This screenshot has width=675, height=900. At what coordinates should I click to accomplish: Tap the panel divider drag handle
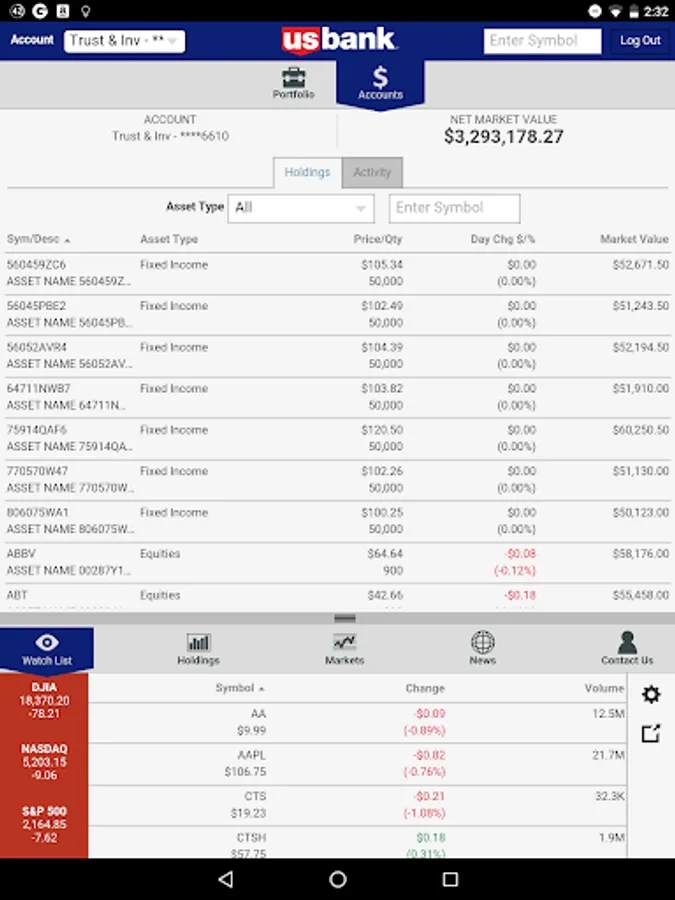[x=344, y=618]
